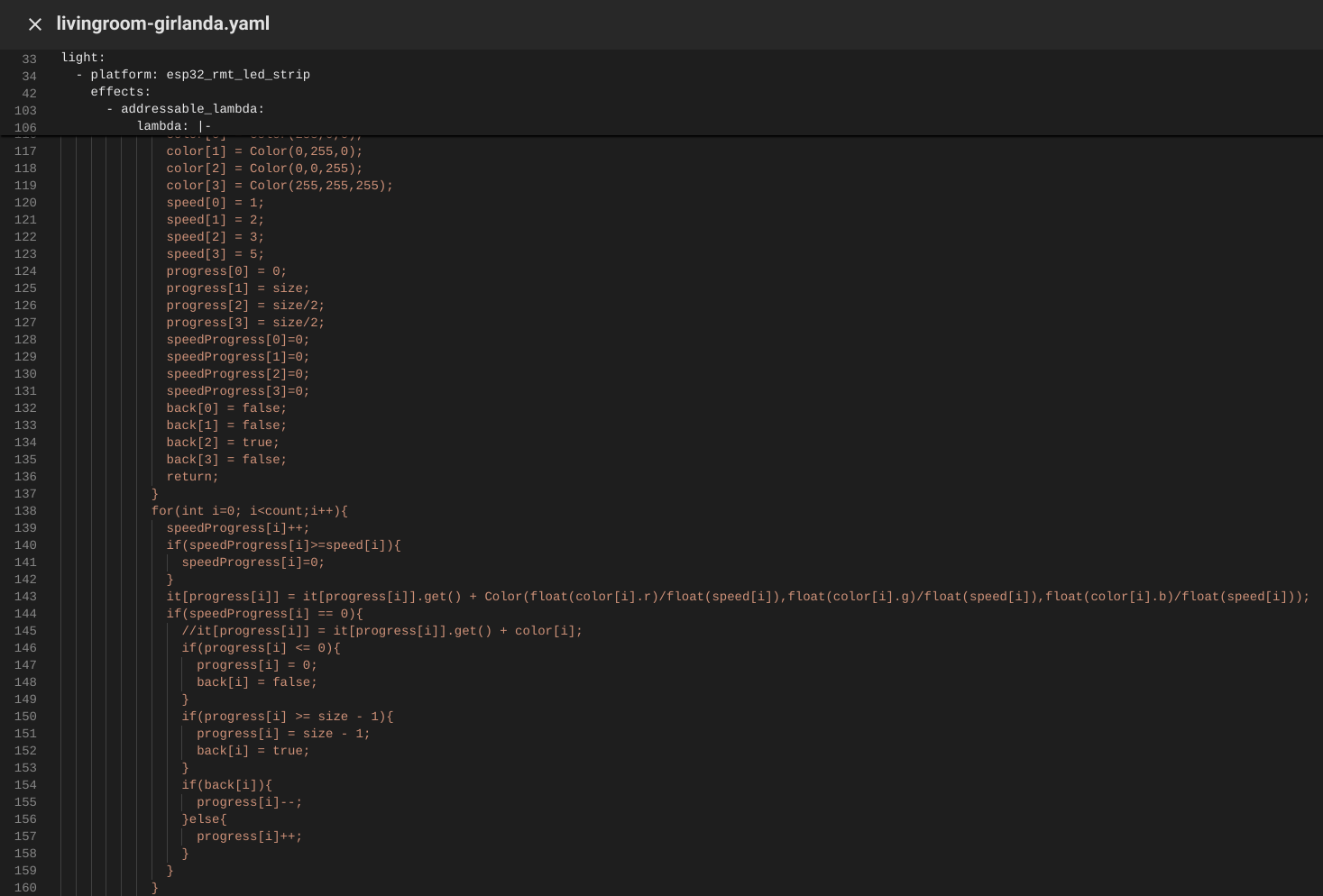The width and height of the screenshot is (1323, 896).
Task: Place cursor on 'color[3] = Color(255,255,255);' line
Action: (x=280, y=186)
